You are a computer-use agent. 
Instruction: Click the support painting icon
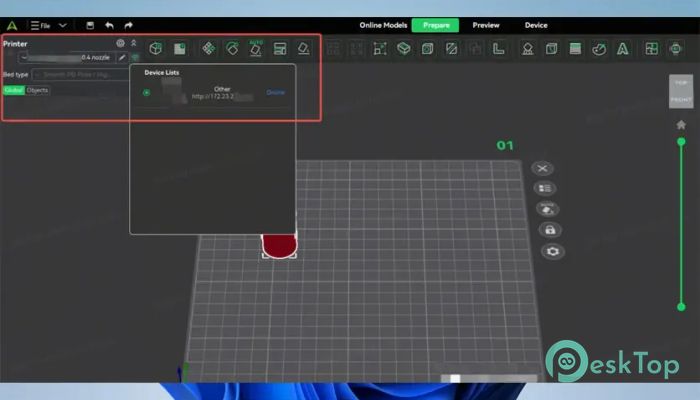(528, 48)
